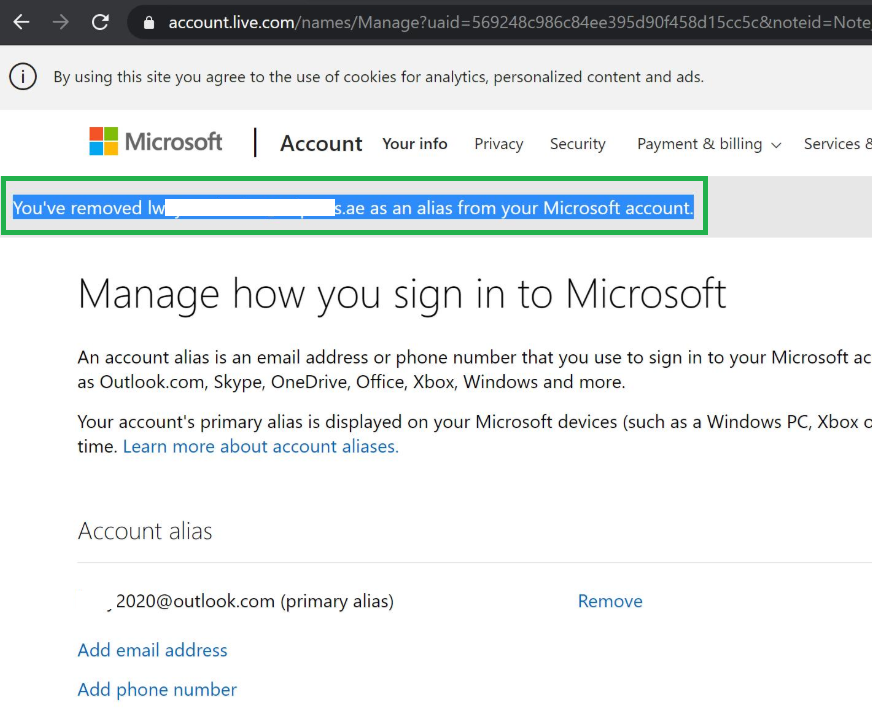This screenshot has width=872, height=711.
Task: Click the cookie notice info icon
Action: (x=23, y=77)
